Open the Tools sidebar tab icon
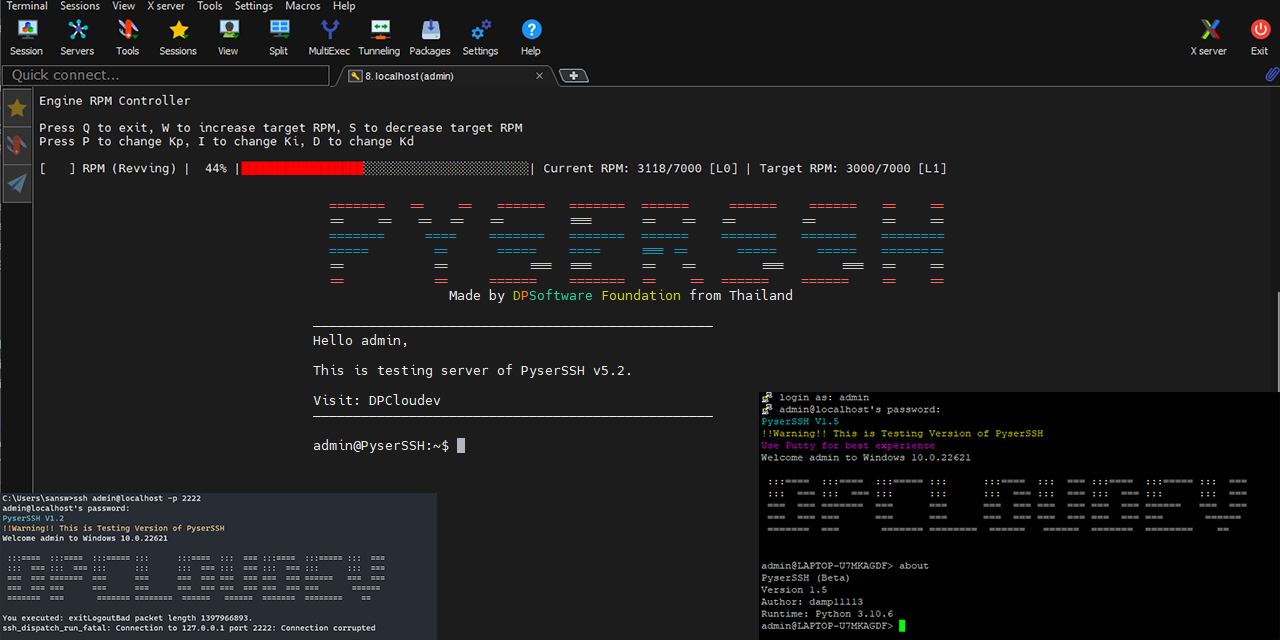This screenshot has height=640, width=1280. tap(17, 145)
